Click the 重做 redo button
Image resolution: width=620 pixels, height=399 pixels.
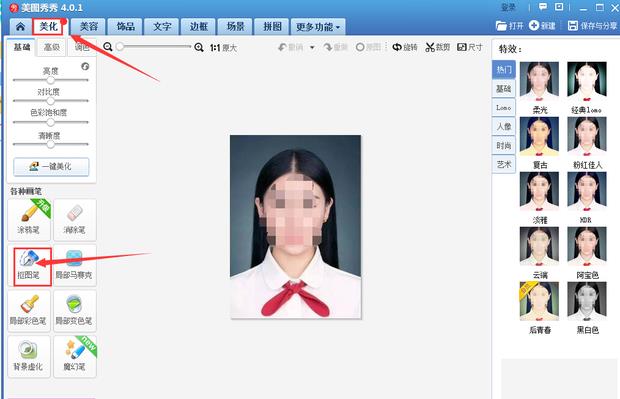pyautogui.click(x=336, y=47)
